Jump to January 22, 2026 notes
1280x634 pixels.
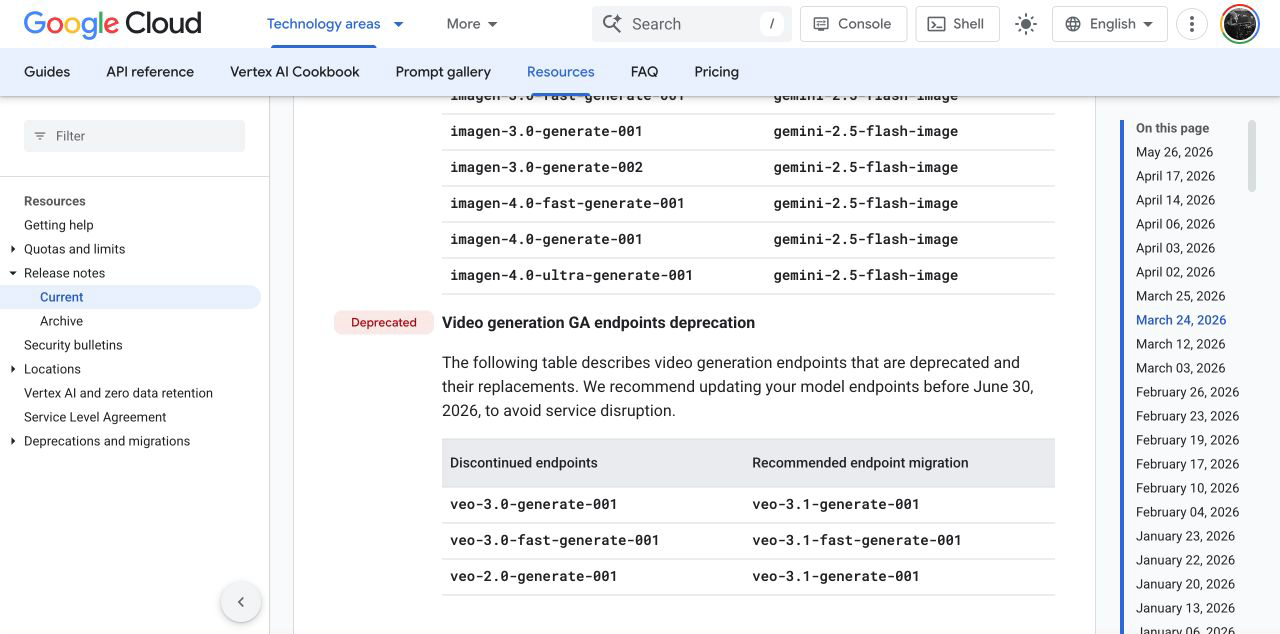[1186, 560]
